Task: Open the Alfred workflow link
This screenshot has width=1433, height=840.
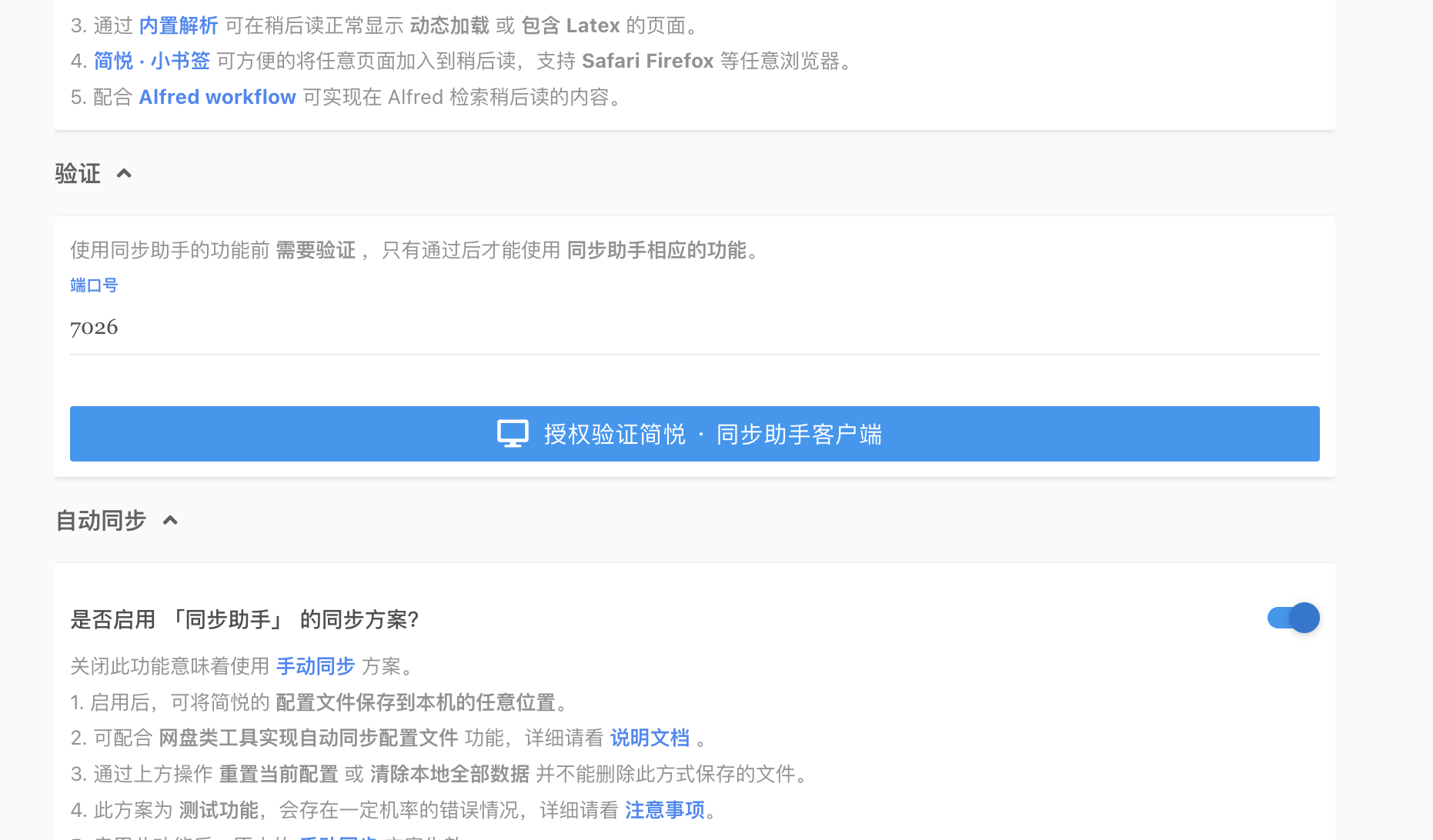Action: pyautogui.click(x=217, y=96)
